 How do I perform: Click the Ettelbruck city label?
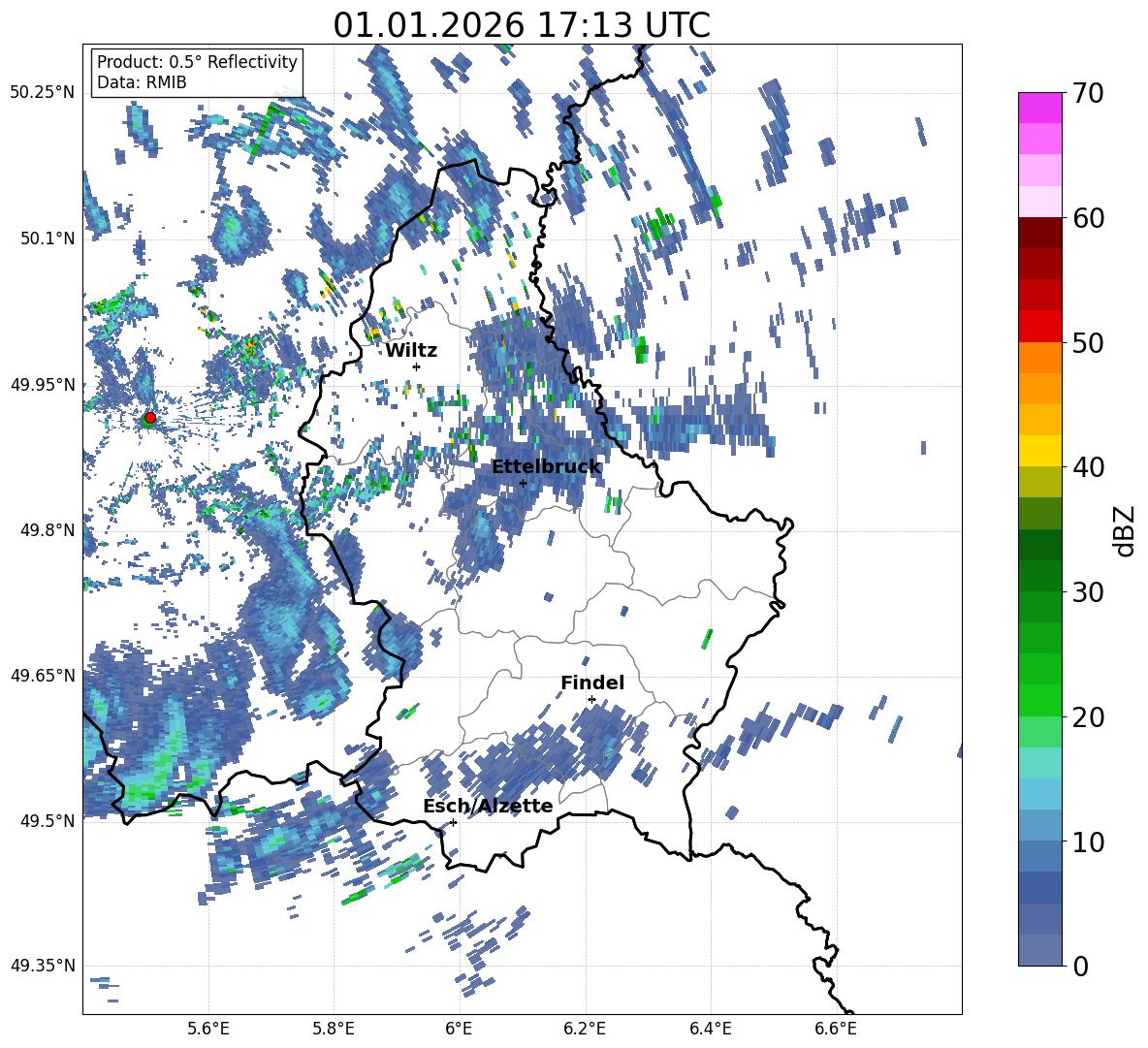(x=546, y=466)
